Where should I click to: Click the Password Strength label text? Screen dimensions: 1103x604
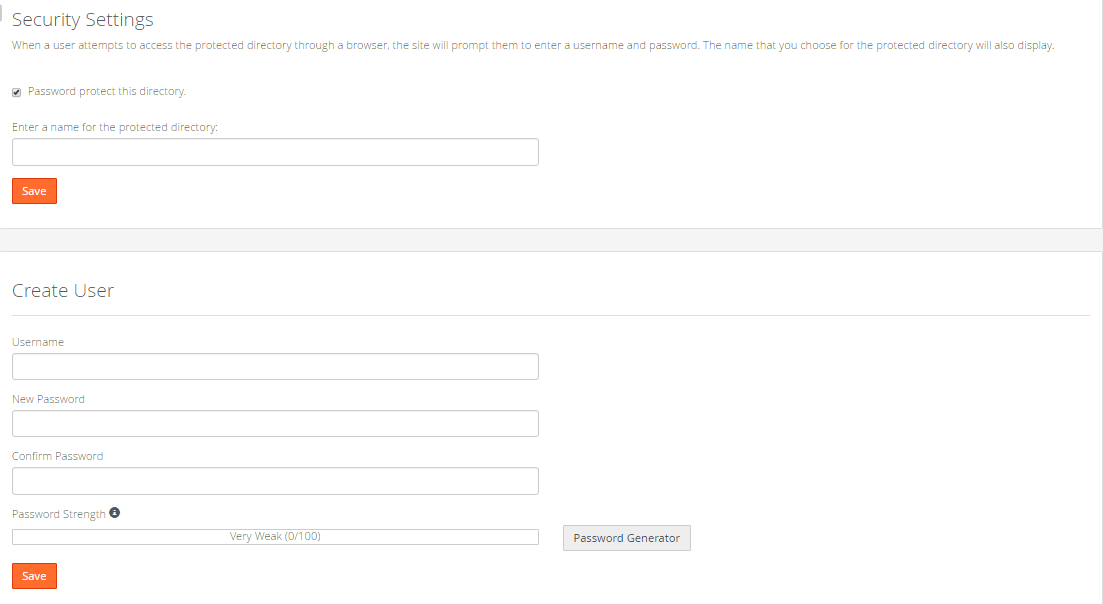click(58, 514)
